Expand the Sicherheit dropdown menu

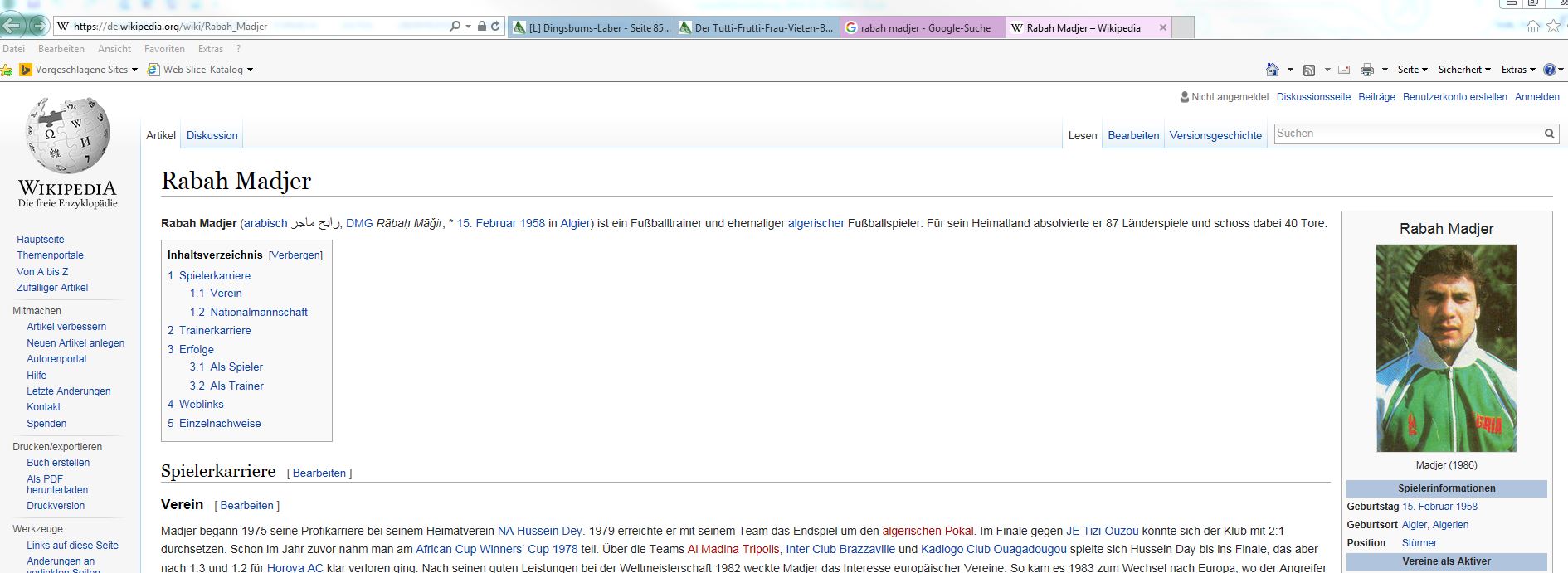coord(1464,70)
